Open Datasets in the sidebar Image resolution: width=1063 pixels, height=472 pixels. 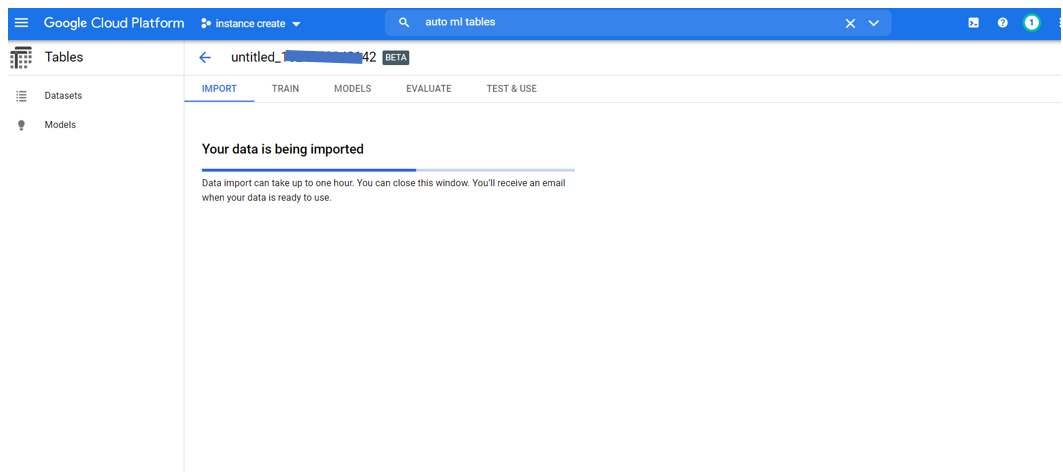coord(63,96)
